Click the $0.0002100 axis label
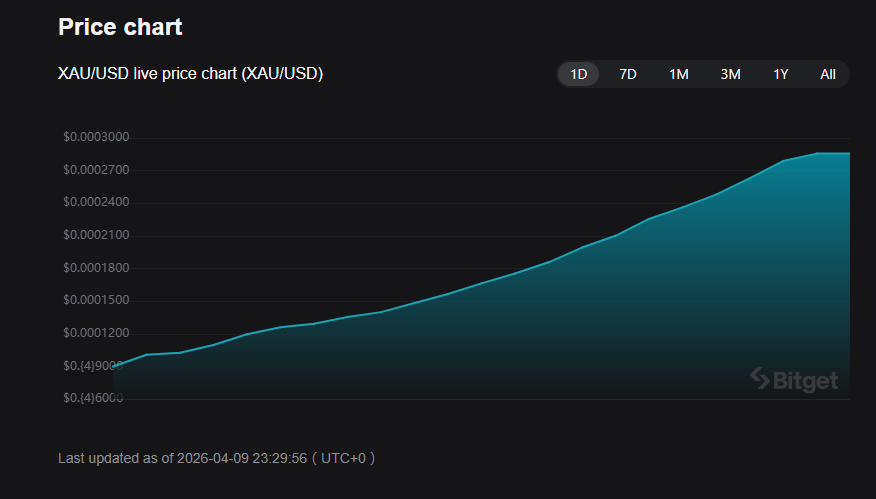Image resolution: width=876 pixels, height=499 pixels. [96, 235]
